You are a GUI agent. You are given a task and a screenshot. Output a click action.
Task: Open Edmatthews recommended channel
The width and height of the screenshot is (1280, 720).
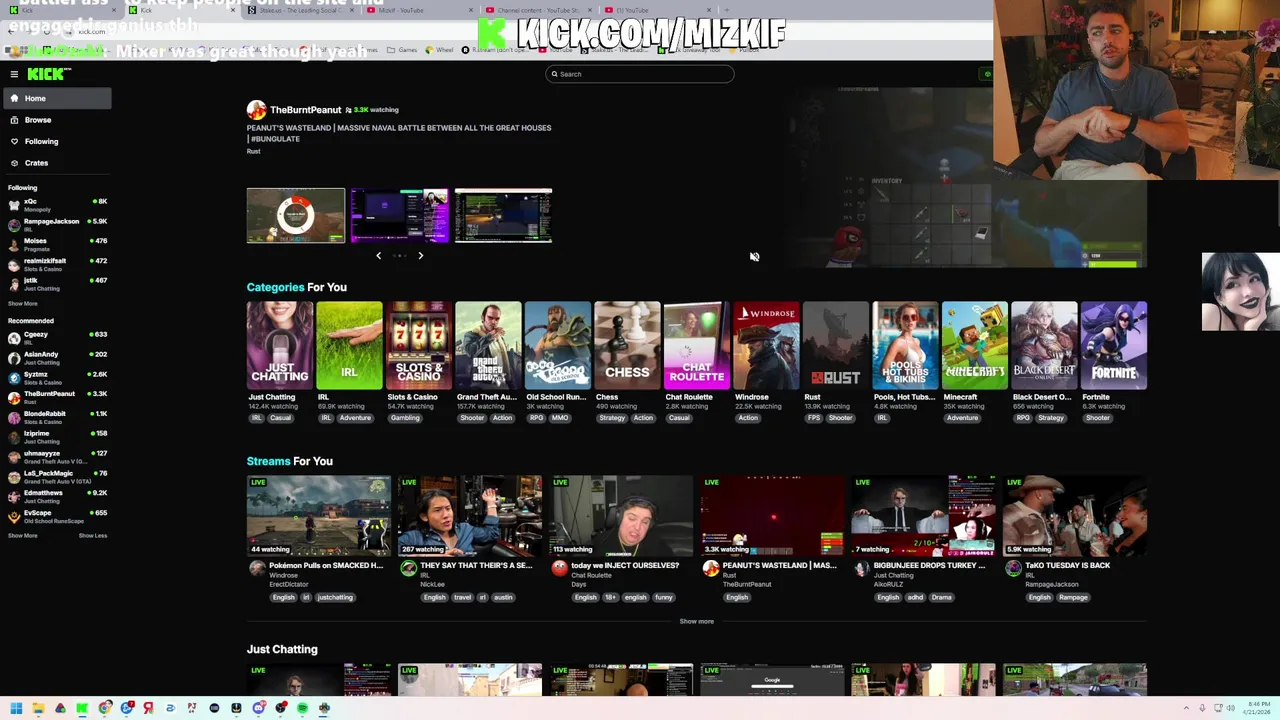point(56,497)
